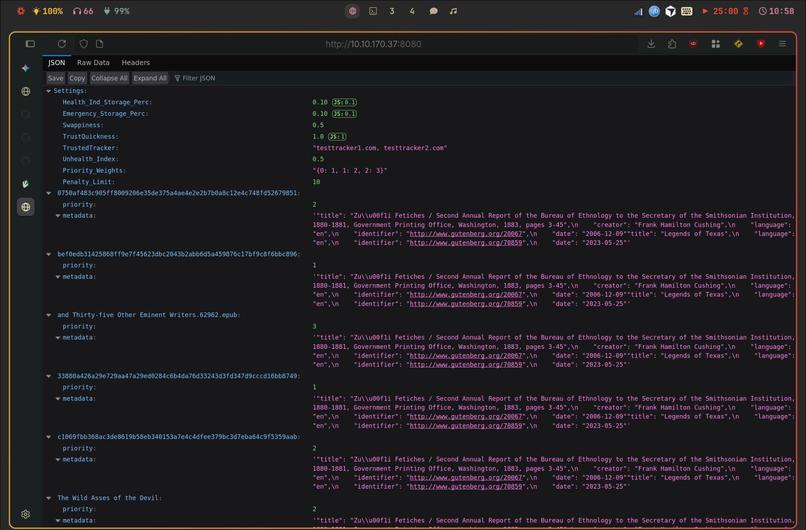Screen dimensions: 806x530
Task: Click the 10:58 clock
Action: pyautogui.click(x=776, y=11)
